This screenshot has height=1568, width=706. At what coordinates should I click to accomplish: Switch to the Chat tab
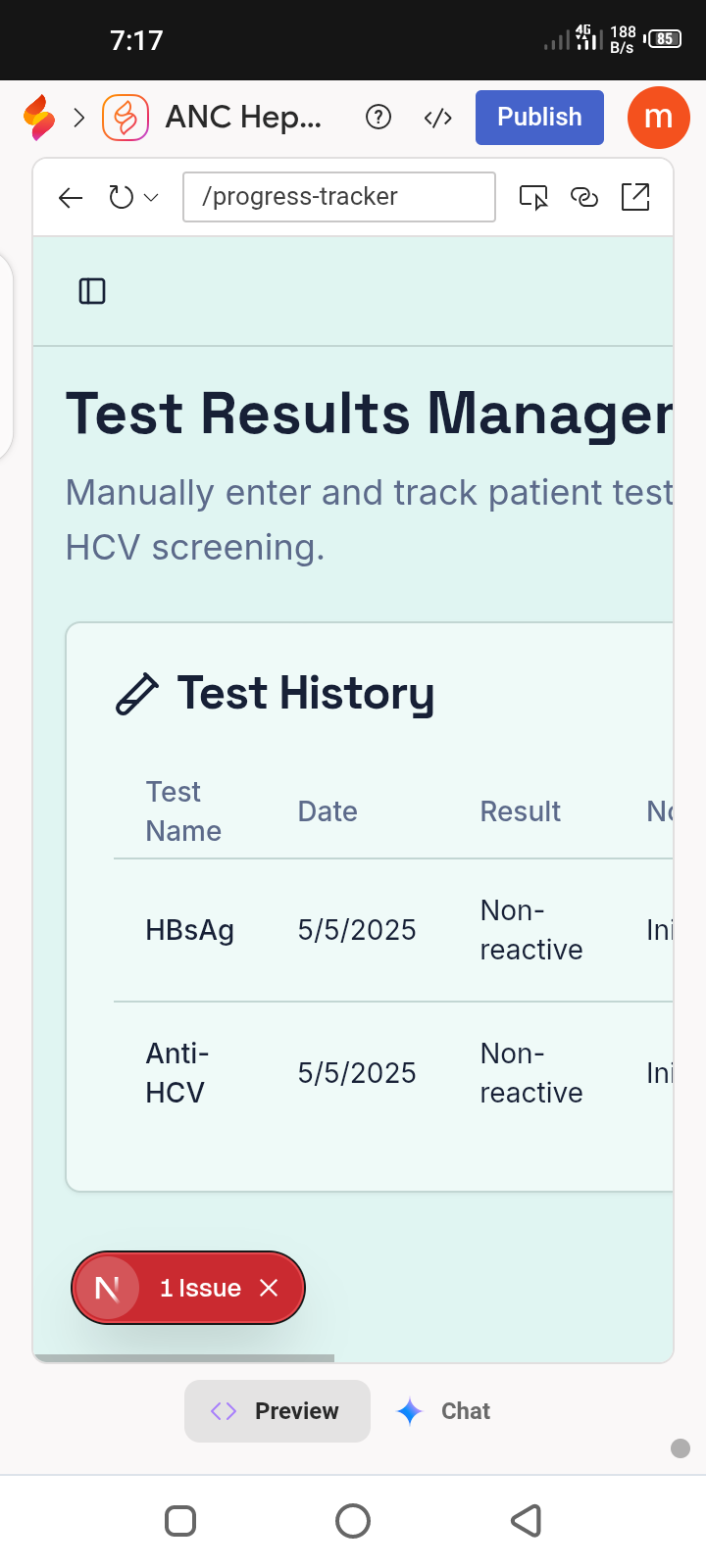(443, 1411)
